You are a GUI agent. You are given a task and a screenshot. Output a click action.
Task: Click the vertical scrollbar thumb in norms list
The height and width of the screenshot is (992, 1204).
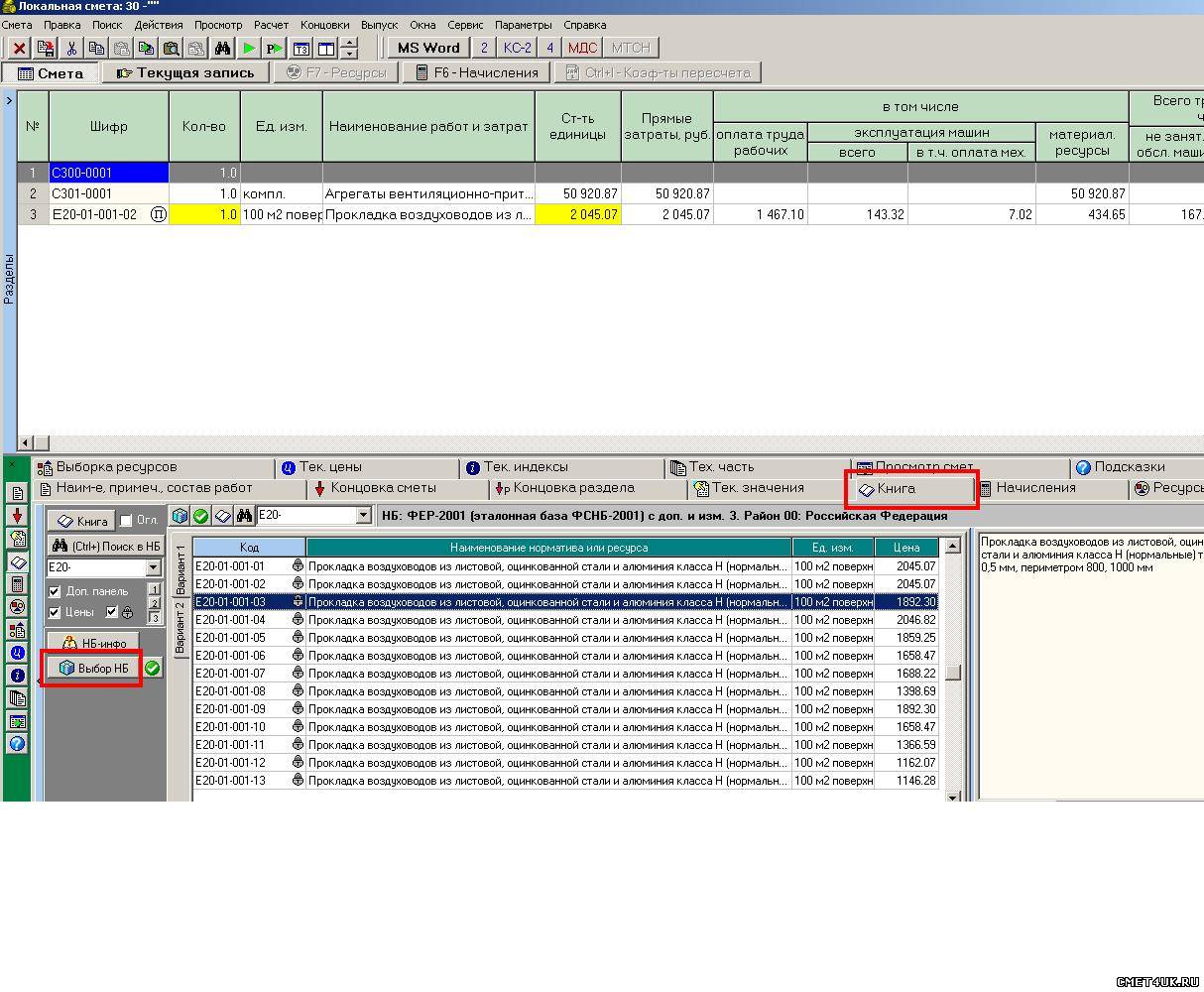(953, 673)
